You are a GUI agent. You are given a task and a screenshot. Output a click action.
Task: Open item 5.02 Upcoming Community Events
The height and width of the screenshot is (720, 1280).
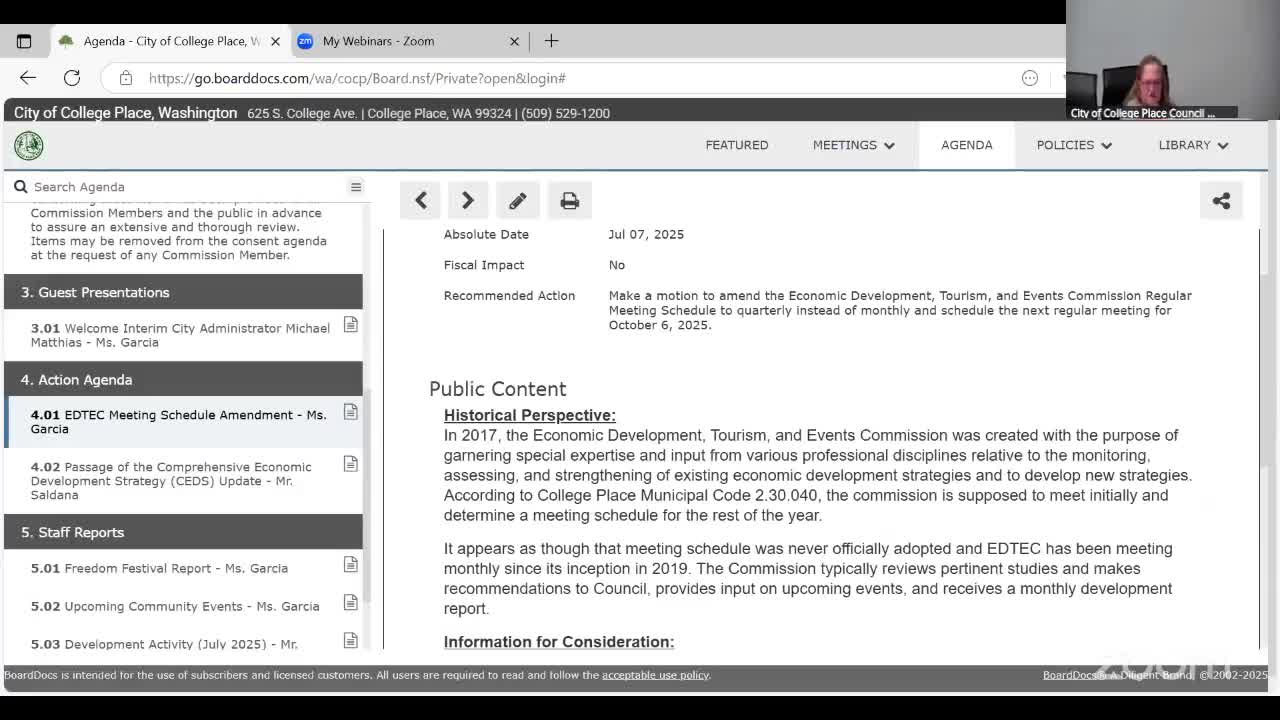tap(175, 606)
